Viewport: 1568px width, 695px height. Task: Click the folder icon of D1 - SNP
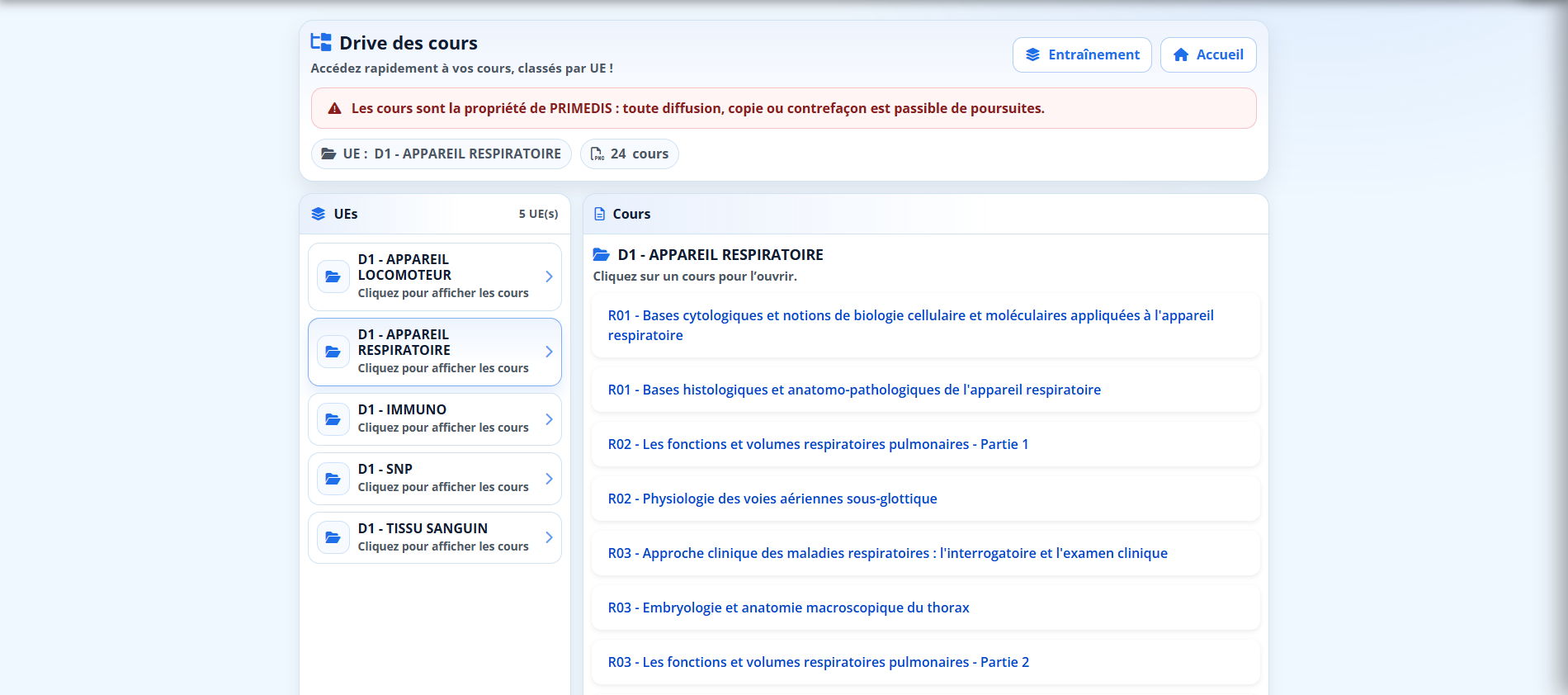[x=333, y=479]
